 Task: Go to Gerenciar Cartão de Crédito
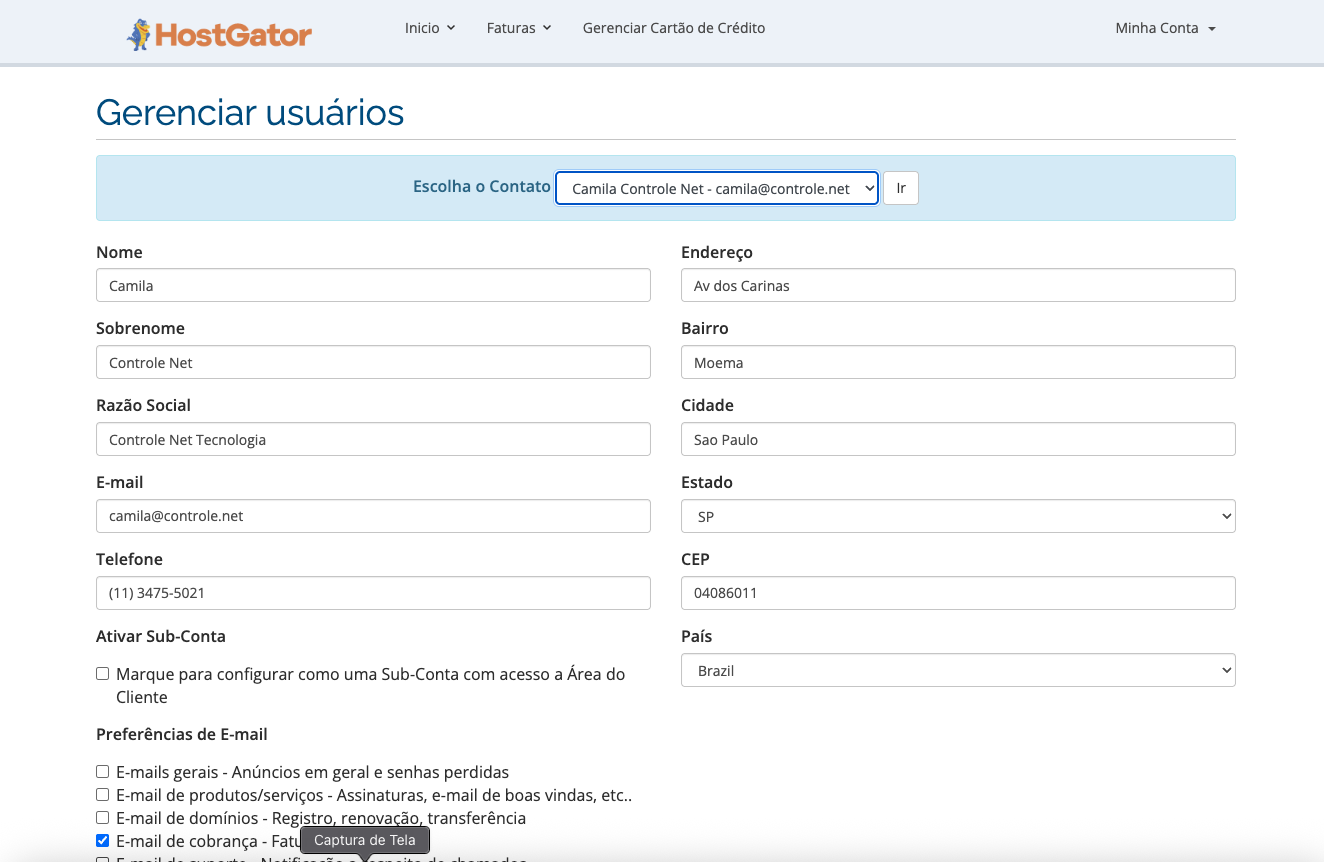674,28
